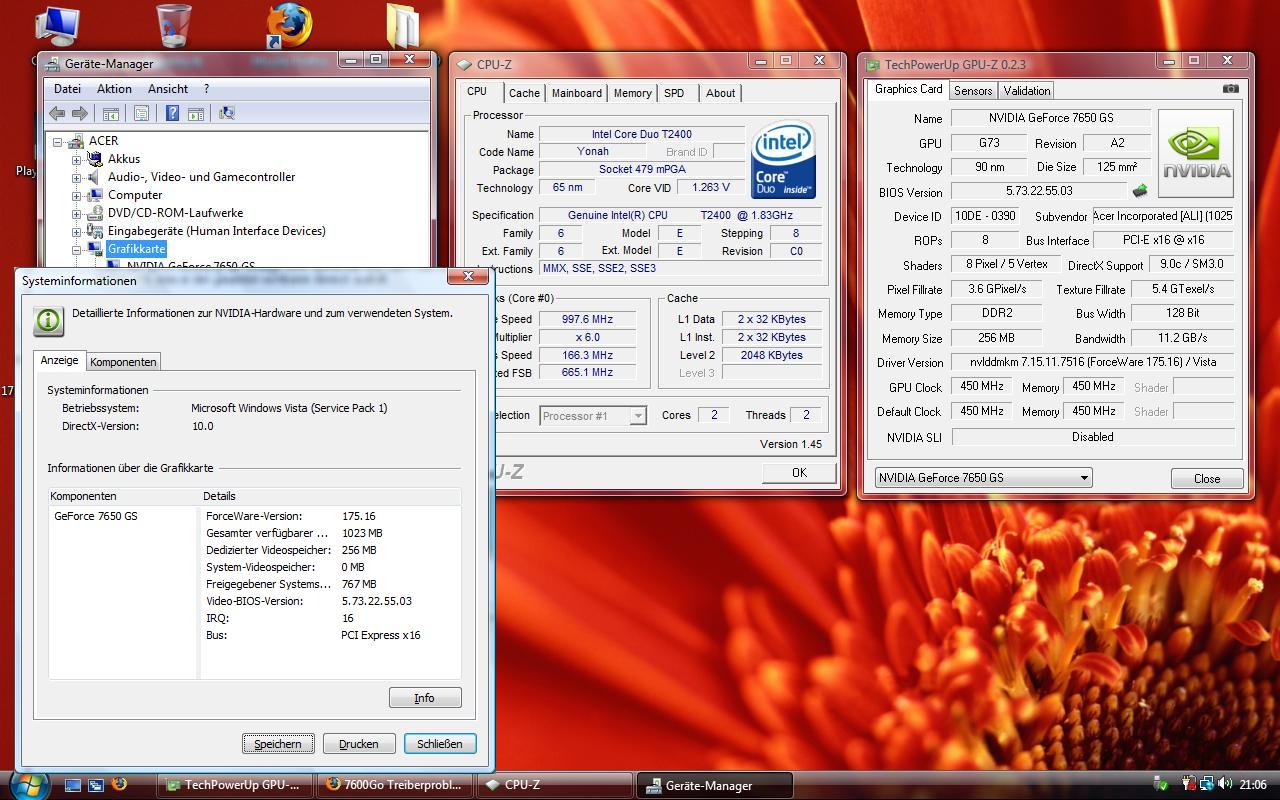The width and height of the screenshot is (1280, 800).
Task: Open the folder icon on desktop
Action: (402, 27)
